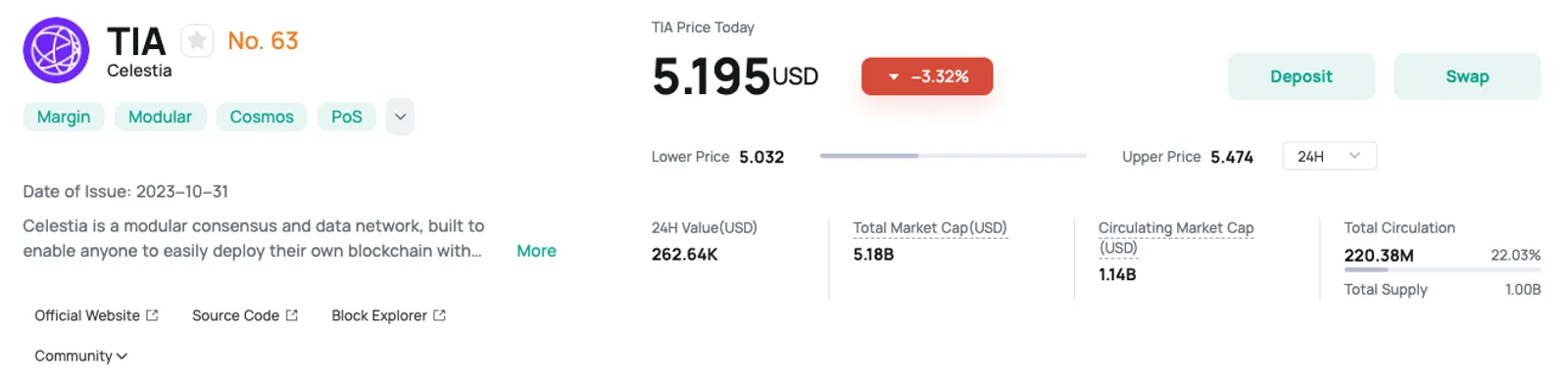This screenshot has width=1568, height=387.
Task: Open Block Explorer external link icon
Action: [x=439, y=315]
